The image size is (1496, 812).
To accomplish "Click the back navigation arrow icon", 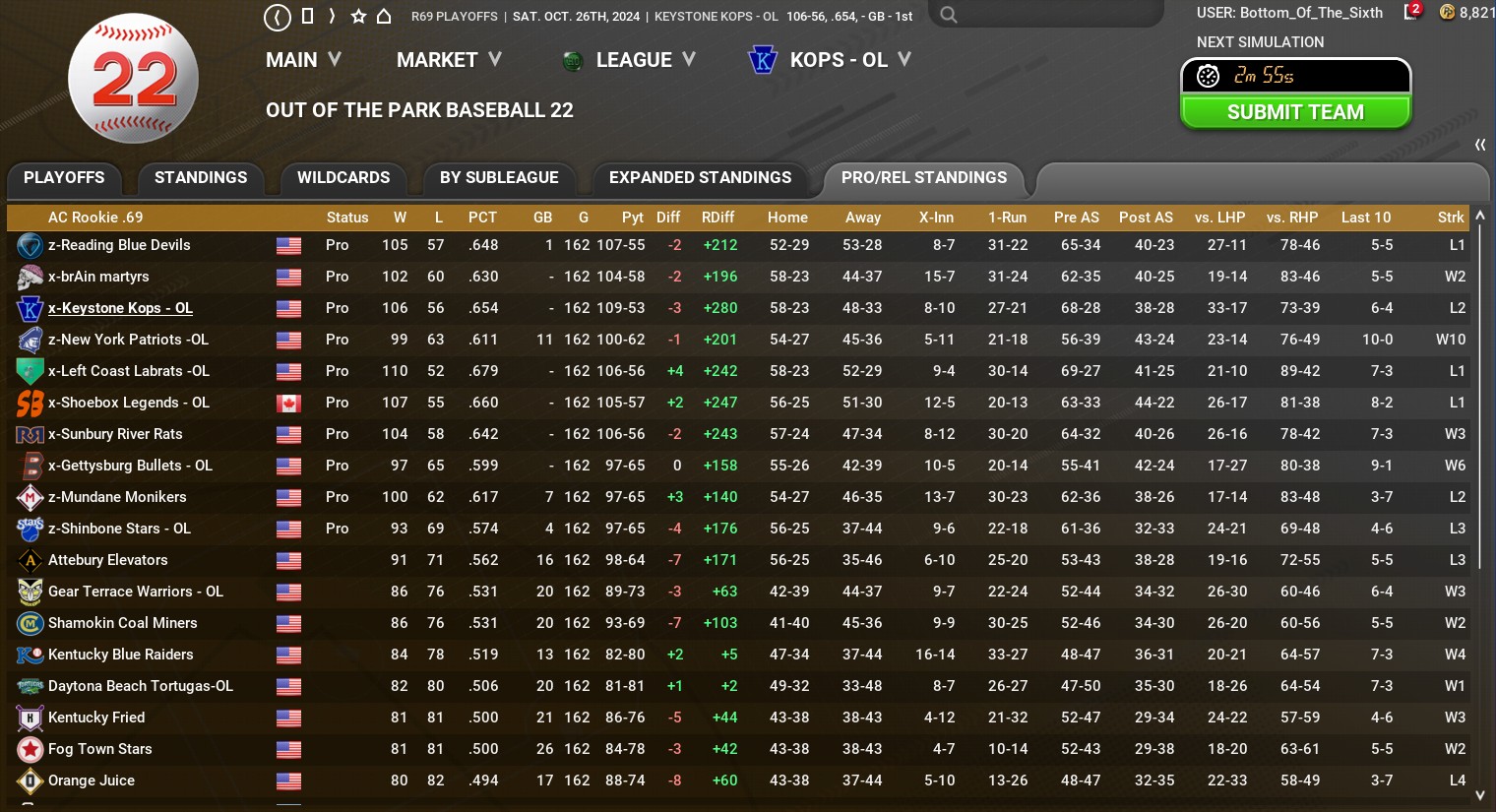I will 278,17.
